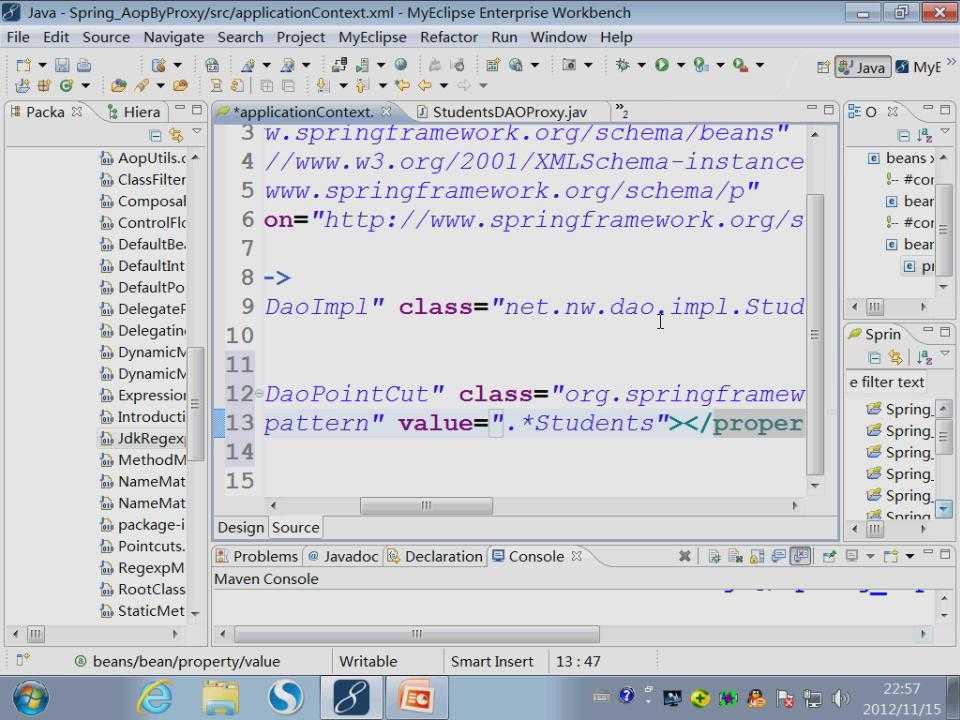
Task: Click the Windows Start orb
Action: [x=30, y=697]
